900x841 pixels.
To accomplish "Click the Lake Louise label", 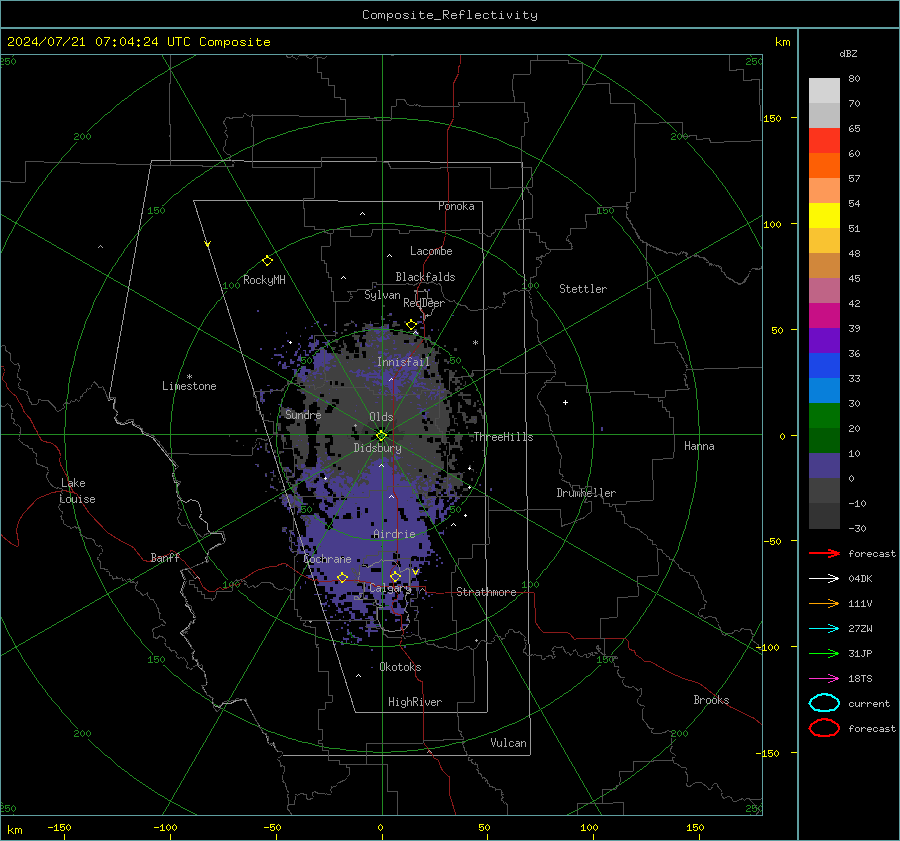I will pyautogui.click(x=77, y=491).
